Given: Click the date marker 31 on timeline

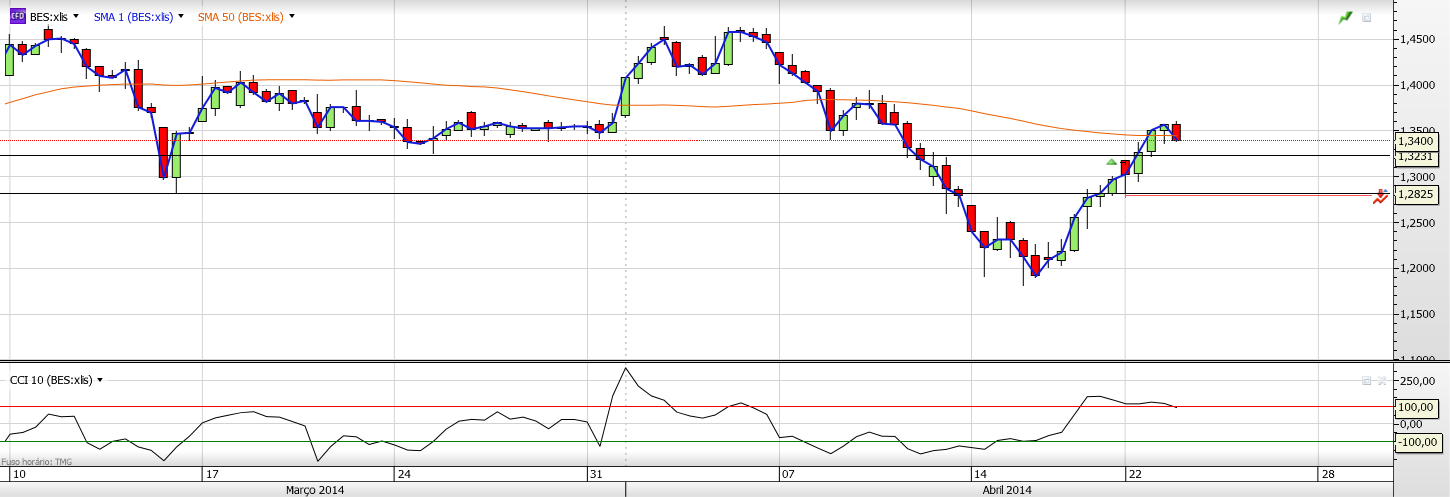Looking at the screenshot, I should 594,474.
